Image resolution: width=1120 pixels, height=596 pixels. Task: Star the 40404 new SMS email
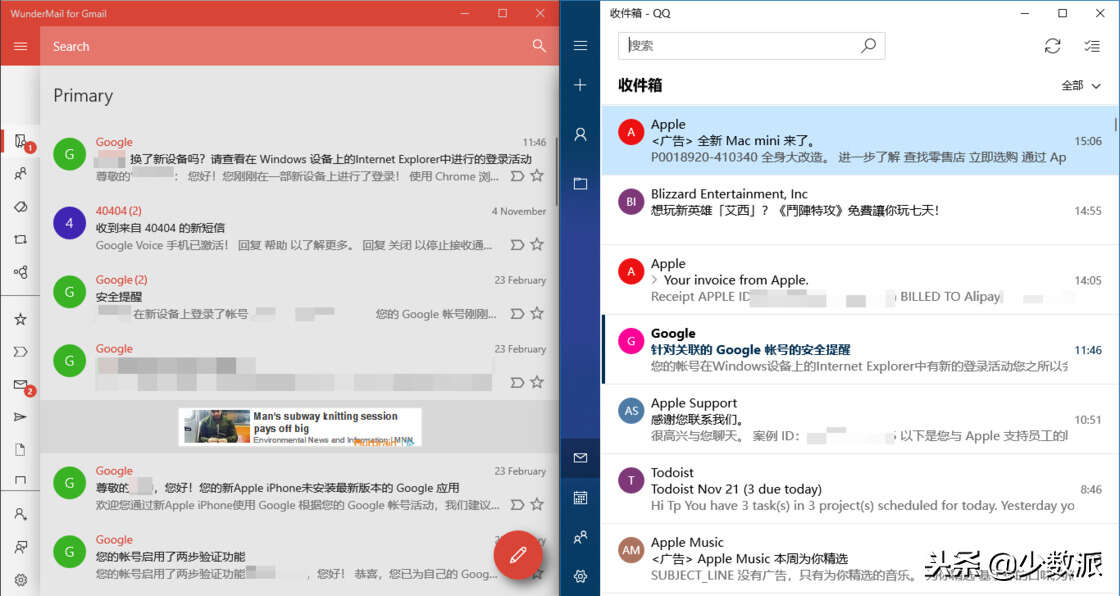tap(537, 244)
